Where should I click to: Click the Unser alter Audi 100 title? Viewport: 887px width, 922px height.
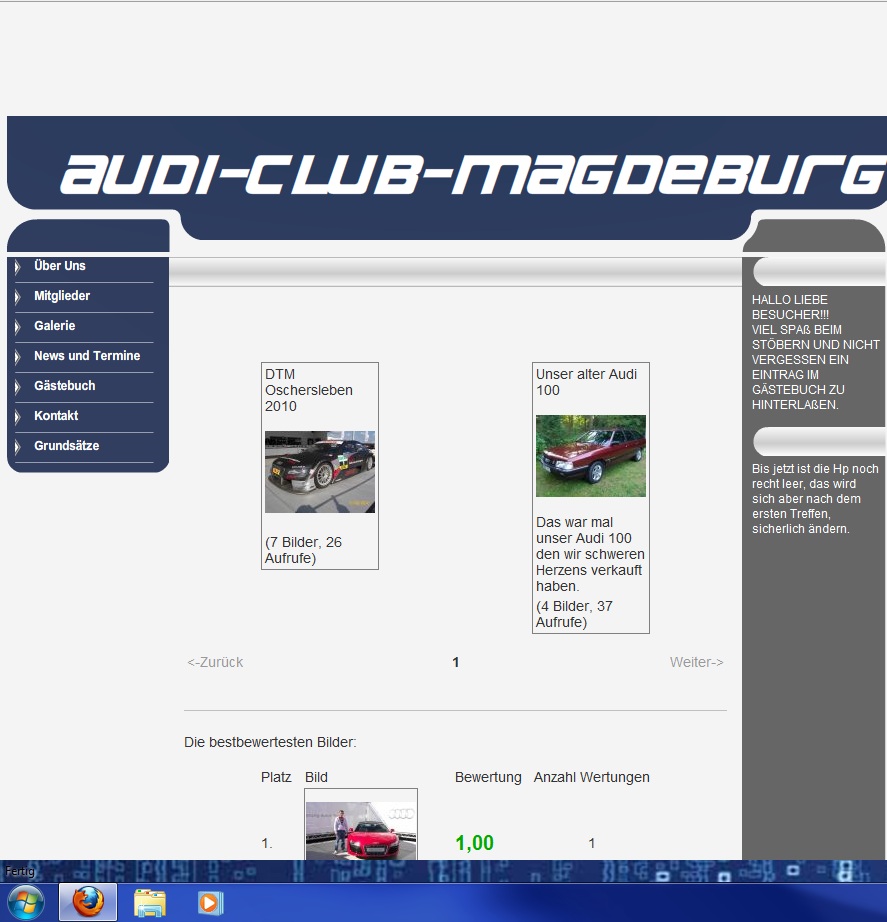[586, 382]
